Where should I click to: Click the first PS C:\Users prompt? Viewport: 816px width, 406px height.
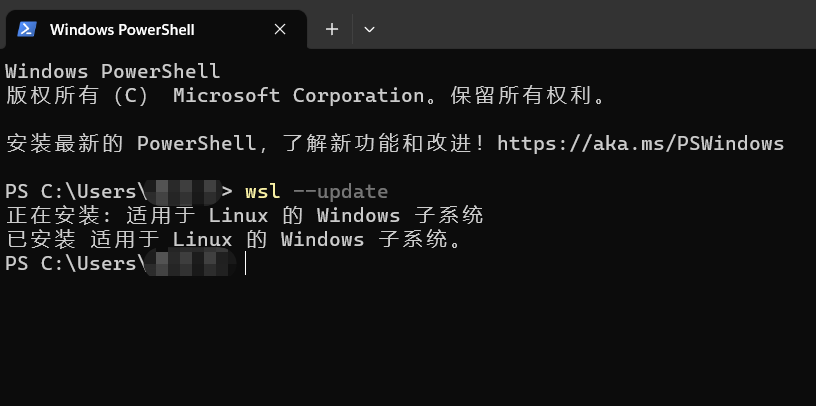coord(71,192)
